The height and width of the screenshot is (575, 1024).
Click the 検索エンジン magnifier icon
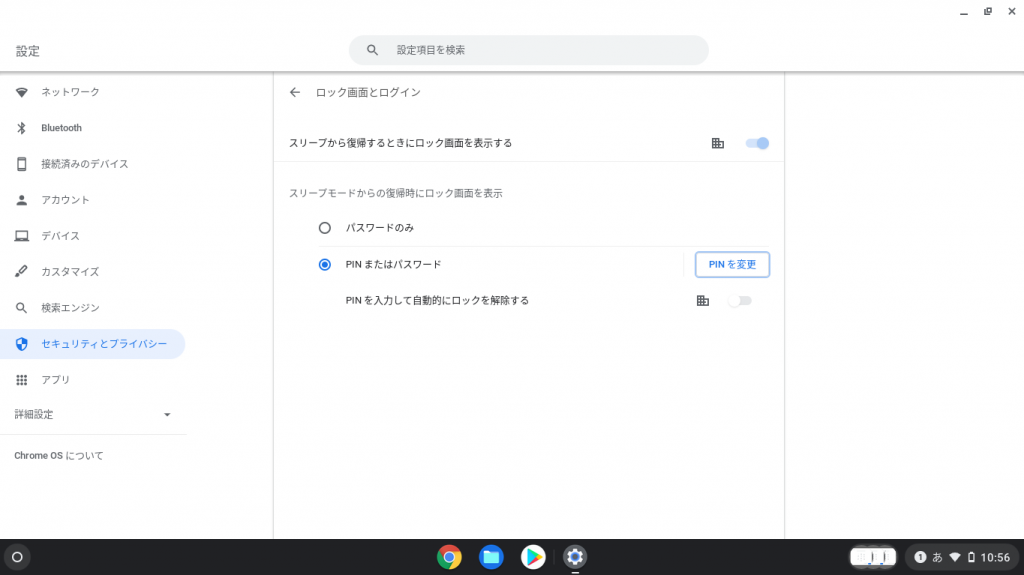(22, 308)
